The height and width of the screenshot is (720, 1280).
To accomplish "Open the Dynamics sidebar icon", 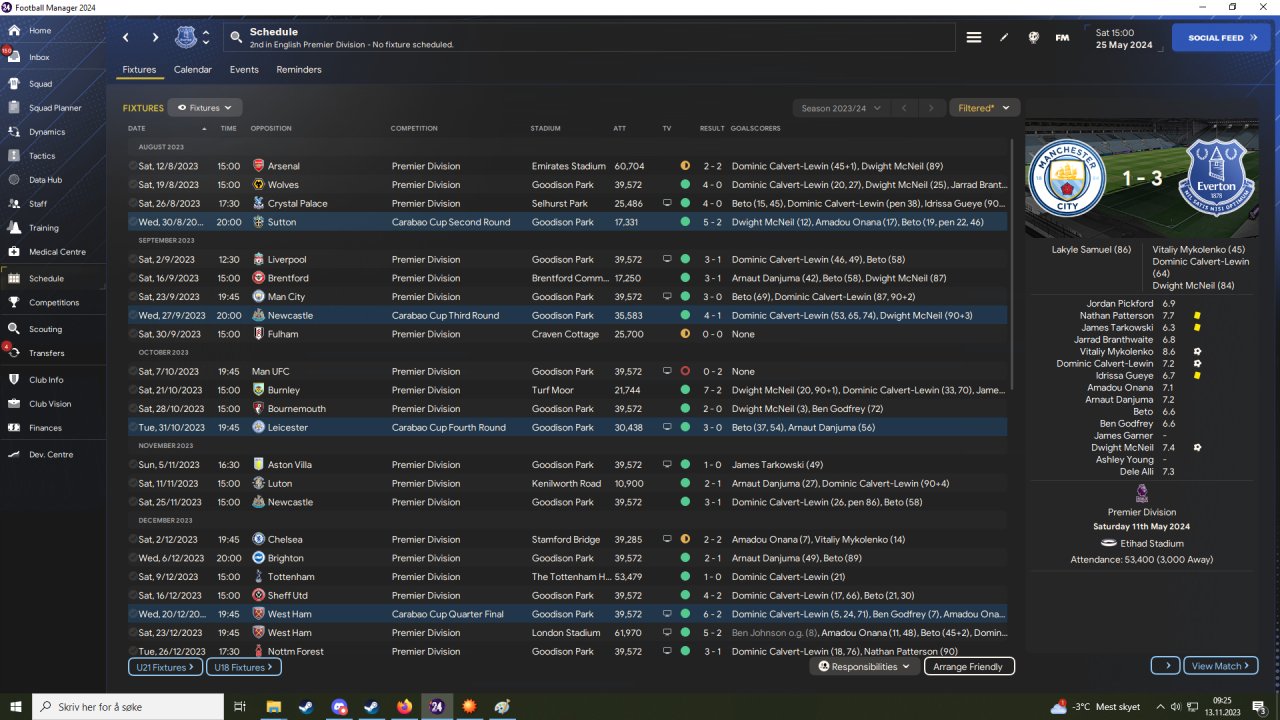I will [x=14, y=132].
